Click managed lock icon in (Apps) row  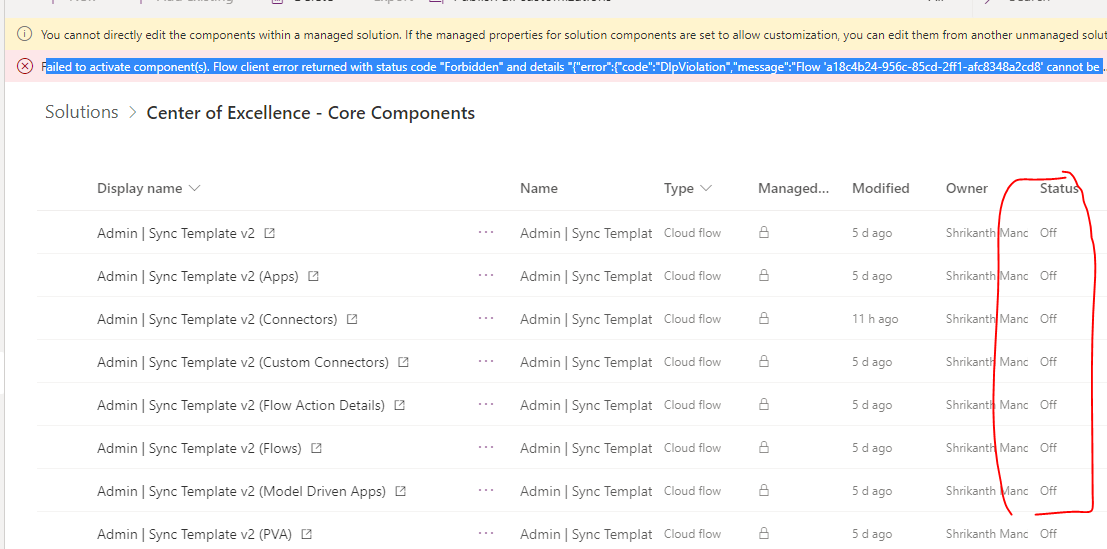[763, 275]
